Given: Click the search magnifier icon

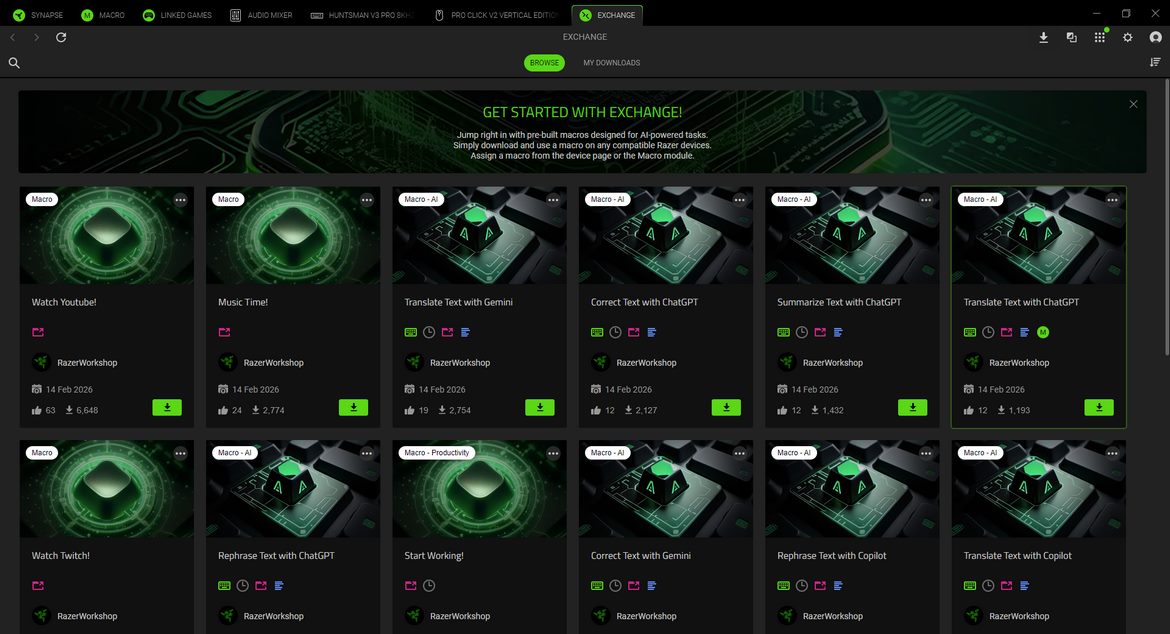Looking at the screenshot, I should 14,63.
